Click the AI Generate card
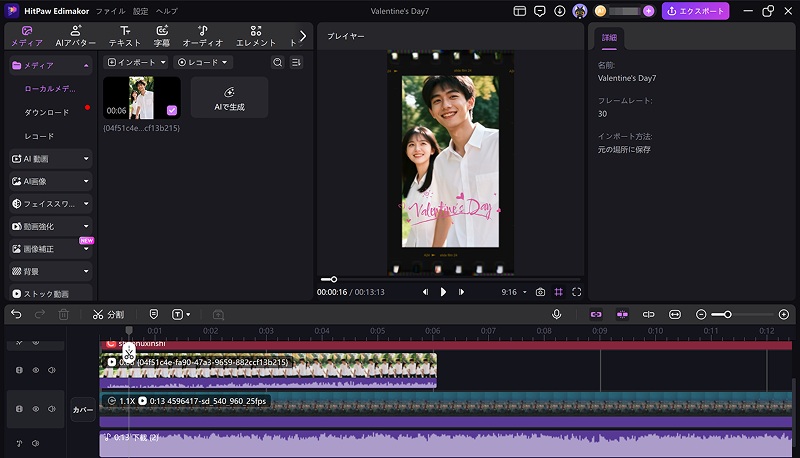800x458 pixels. 229,97
